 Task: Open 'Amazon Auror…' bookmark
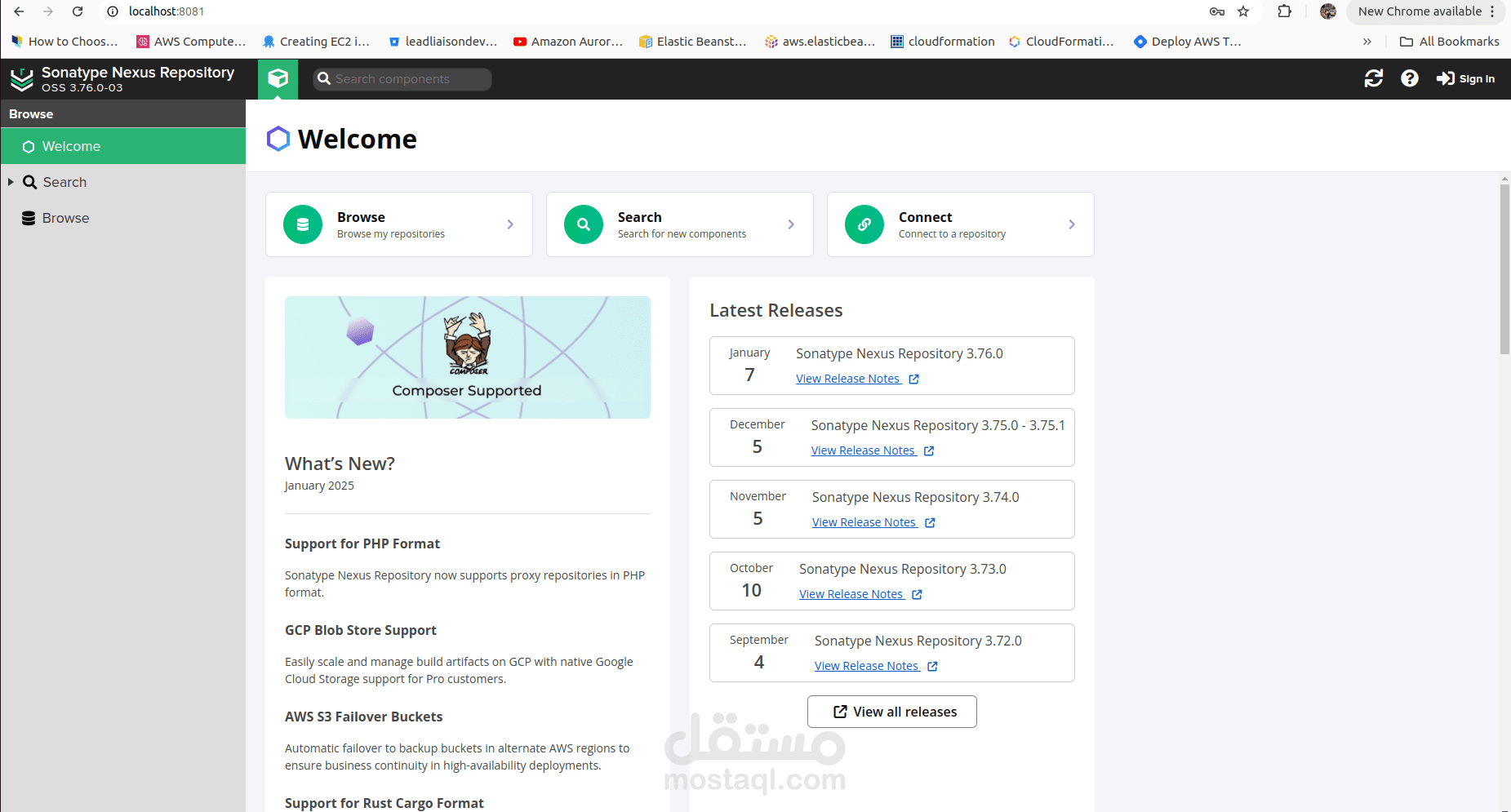568,42
